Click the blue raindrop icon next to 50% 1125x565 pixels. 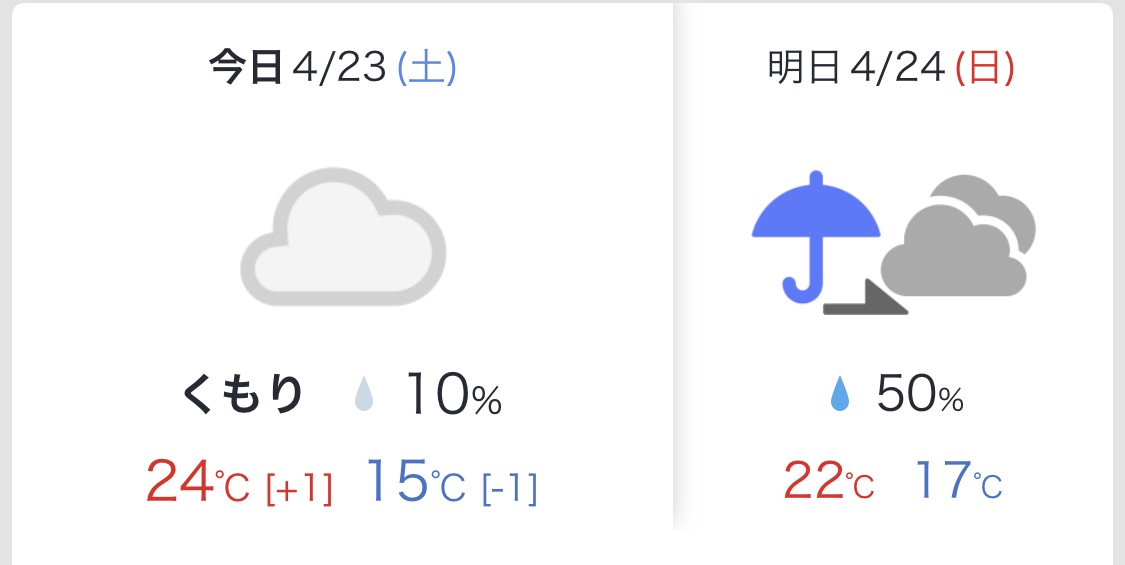pos(839,395)
